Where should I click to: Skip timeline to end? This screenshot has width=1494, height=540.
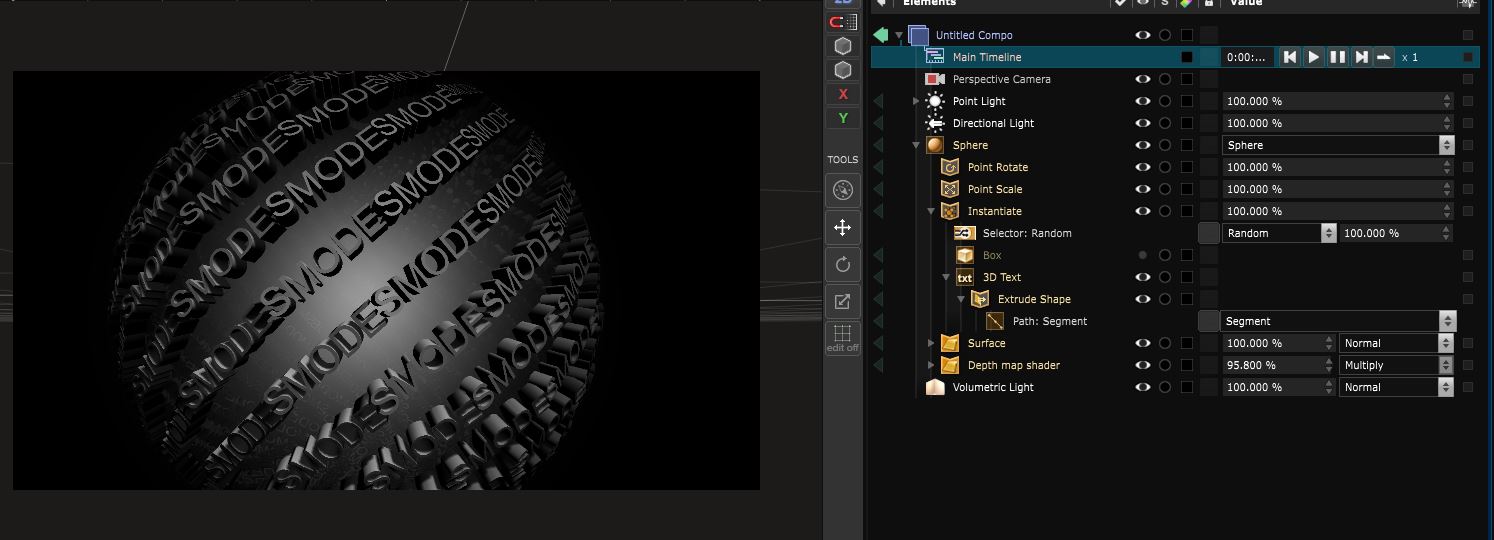1361,57
